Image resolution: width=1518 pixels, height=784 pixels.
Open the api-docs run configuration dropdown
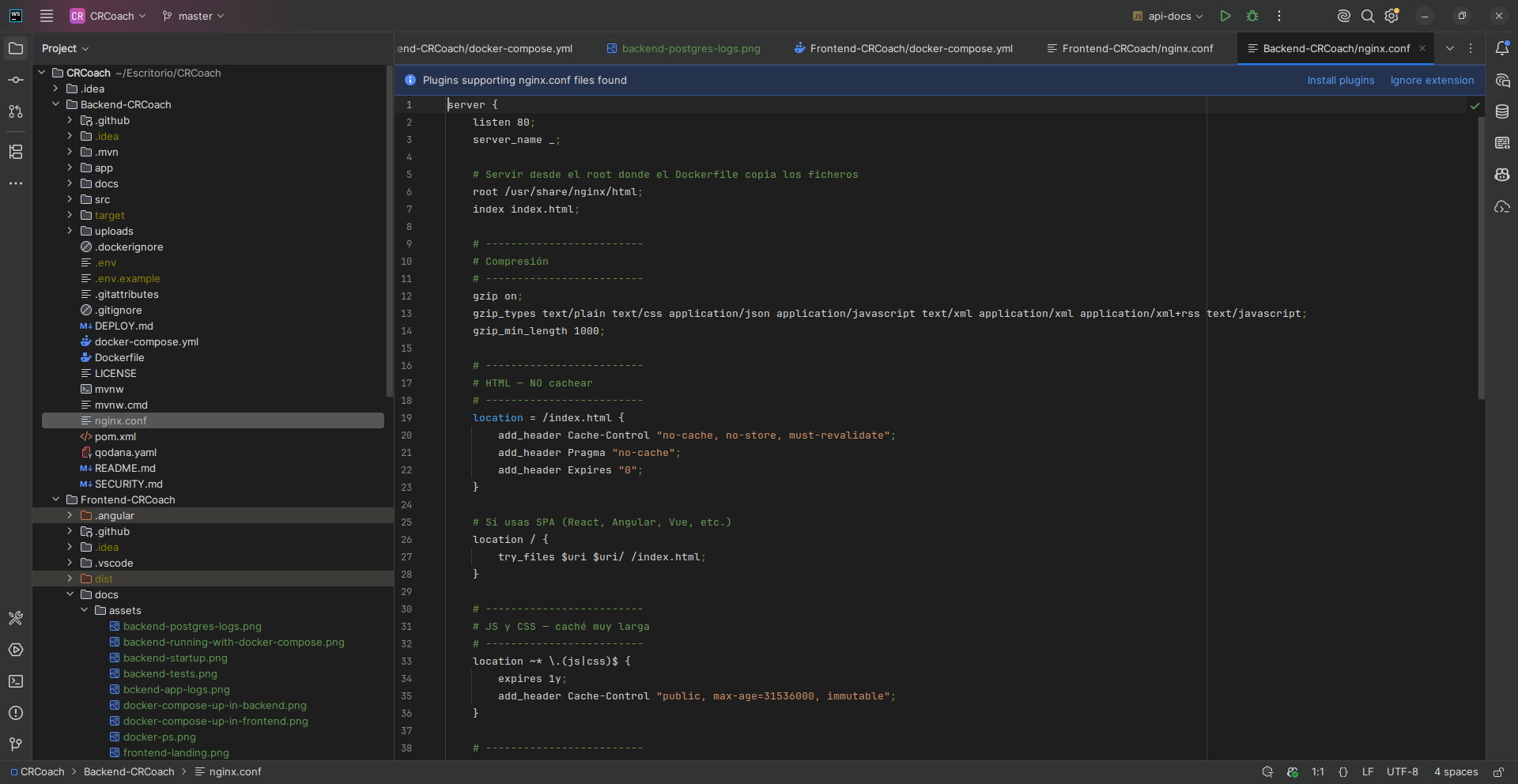[x=1168, y=16]
